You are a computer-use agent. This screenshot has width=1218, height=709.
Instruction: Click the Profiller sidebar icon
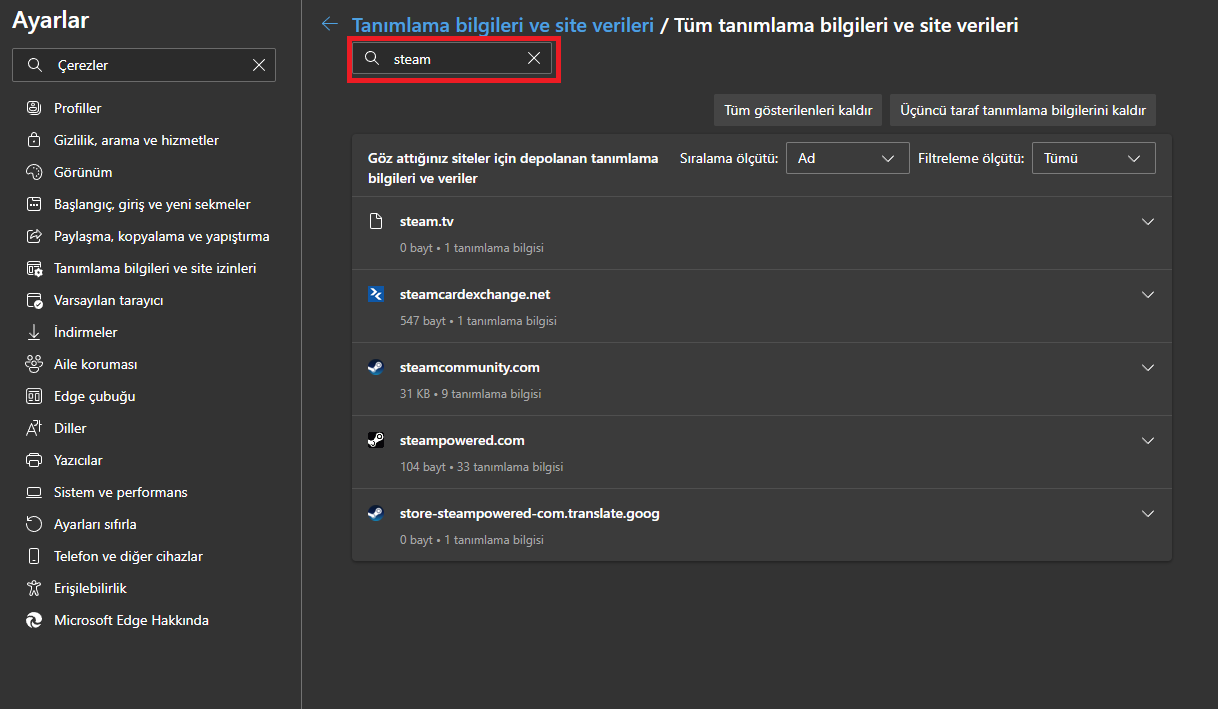click(35, 108)
